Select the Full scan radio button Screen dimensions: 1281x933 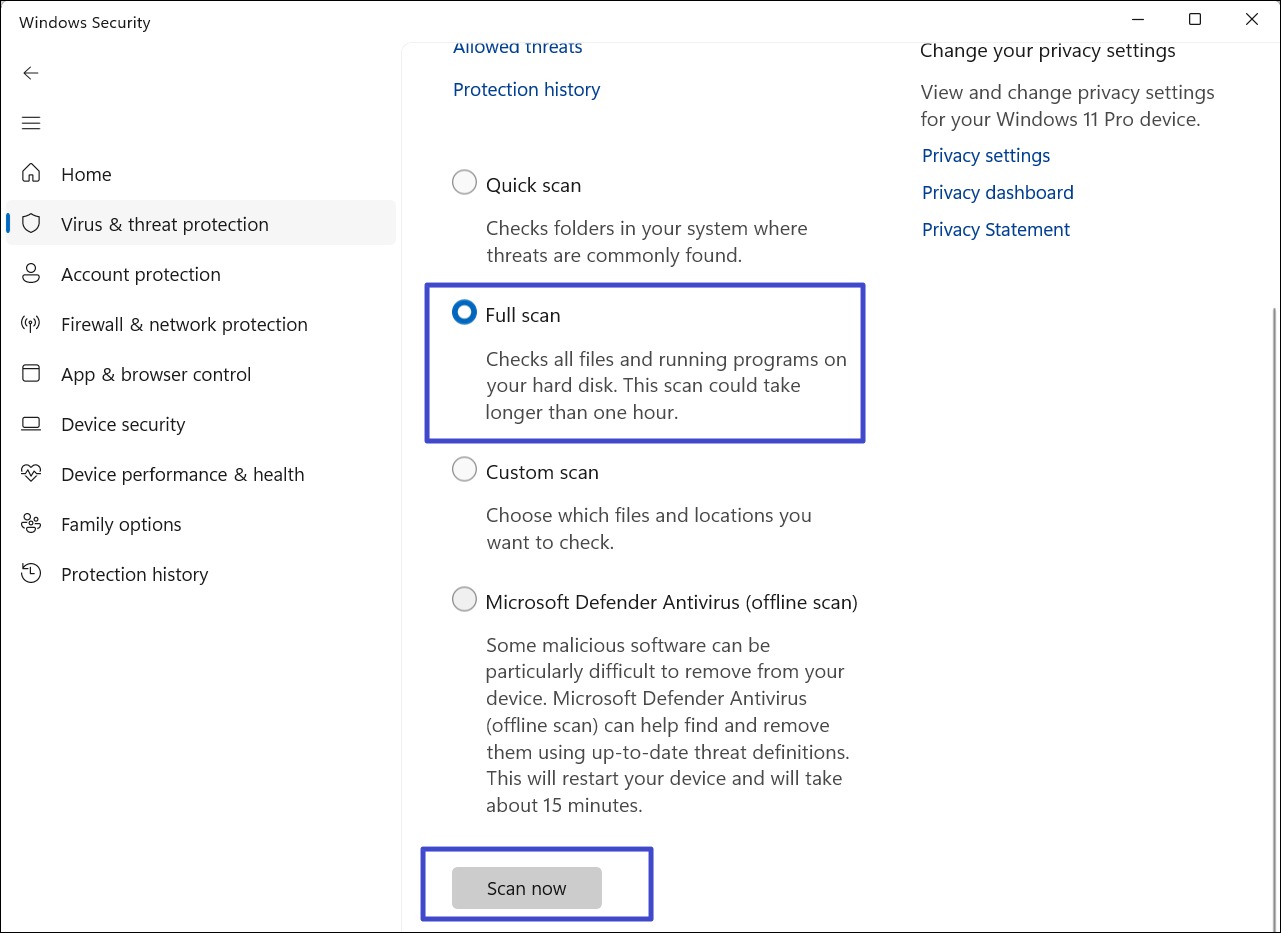point(464,313)
